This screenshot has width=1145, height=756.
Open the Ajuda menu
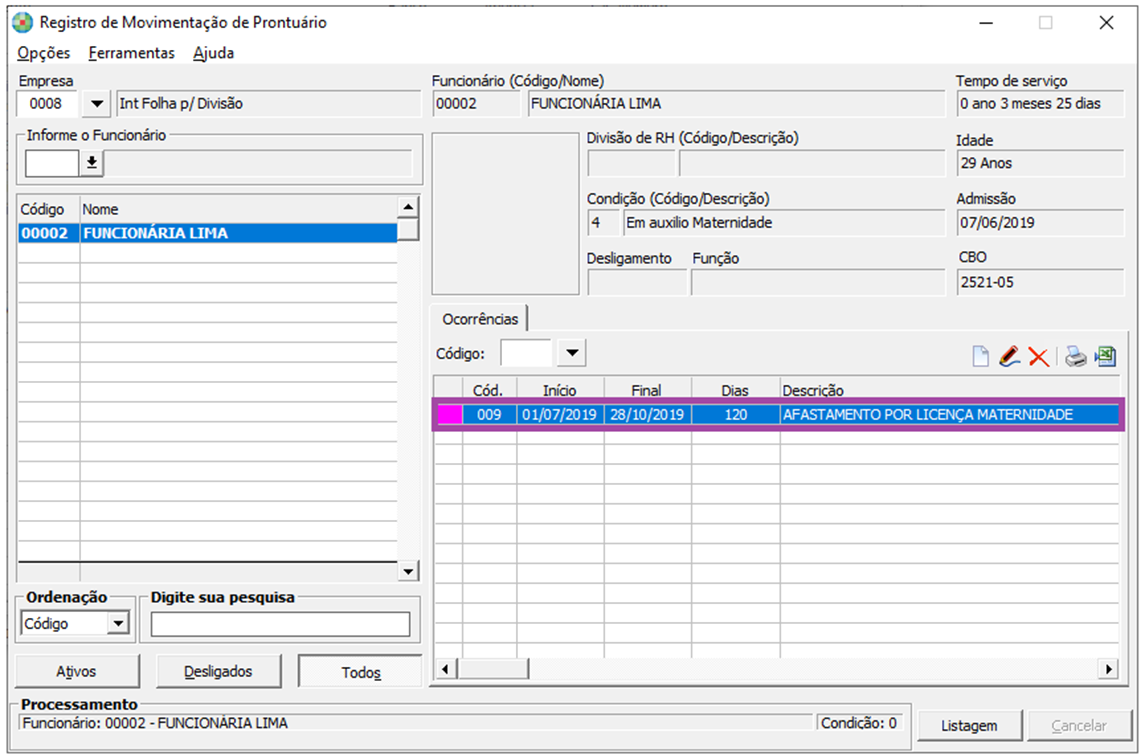pos(213,53)
